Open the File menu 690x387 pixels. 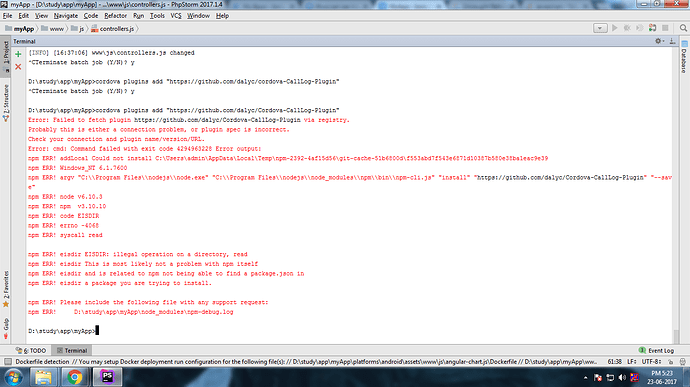pos(7,16)
